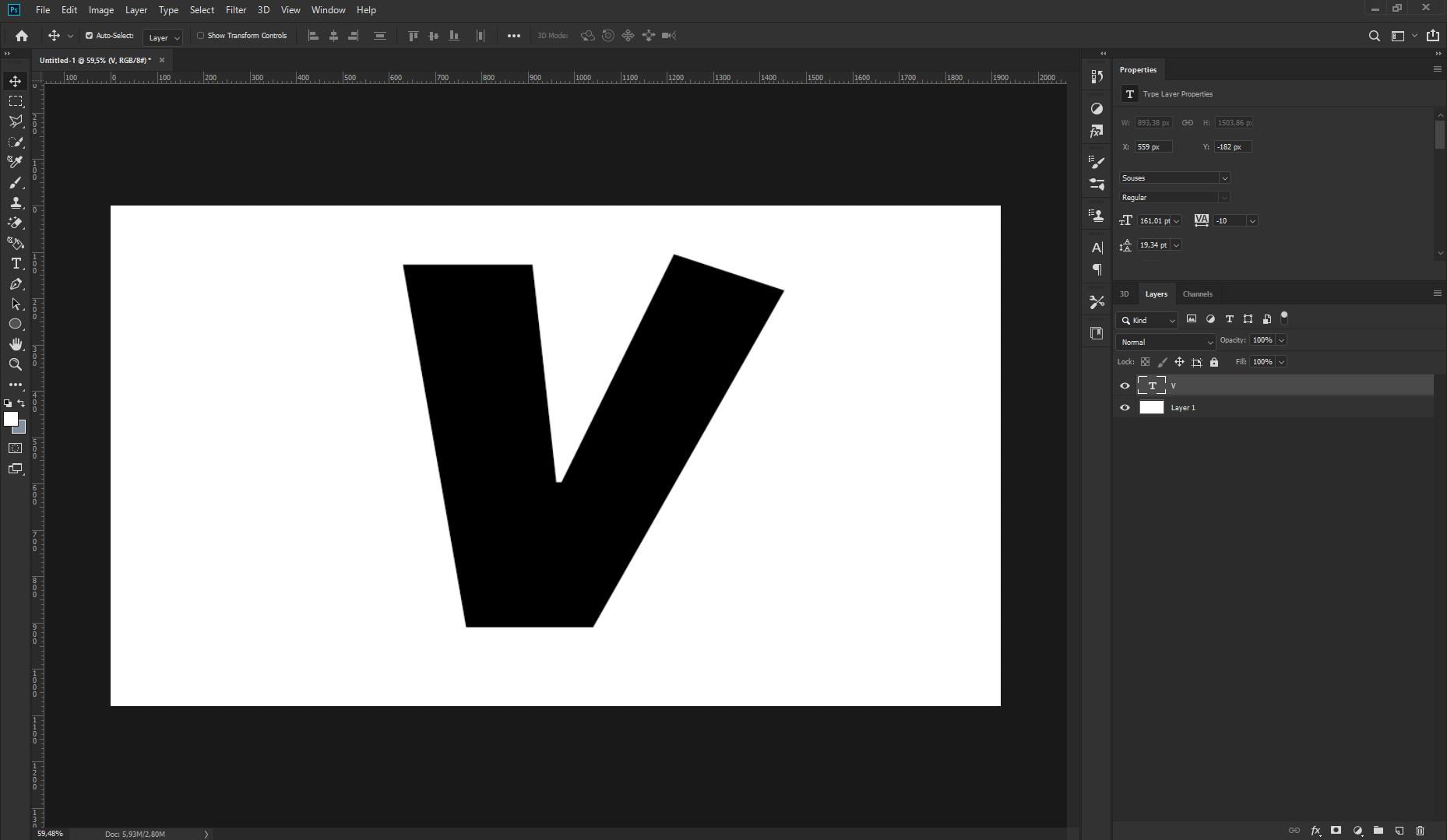Viewport: 1447px width, 840px height.
Task: Open tracking -10 dropdown
Action: coord(1252,221)
